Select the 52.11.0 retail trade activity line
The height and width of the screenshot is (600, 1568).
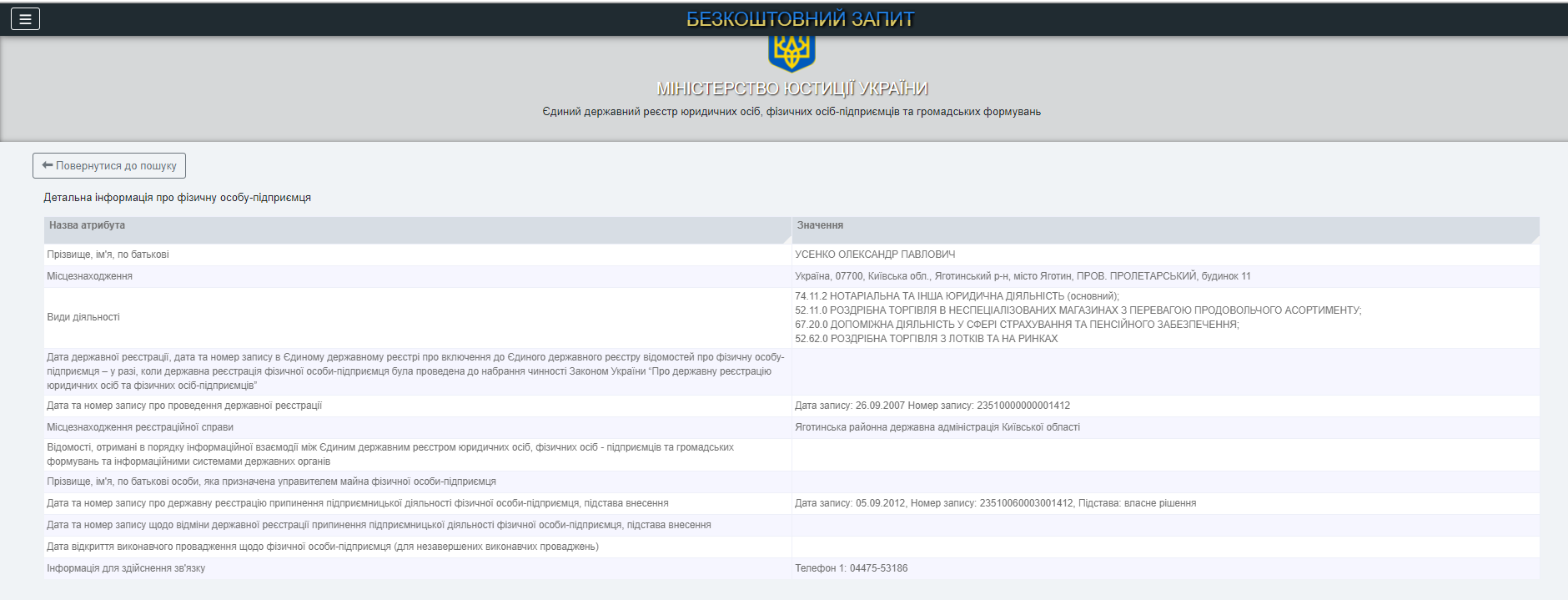[x=1078, y=310]
